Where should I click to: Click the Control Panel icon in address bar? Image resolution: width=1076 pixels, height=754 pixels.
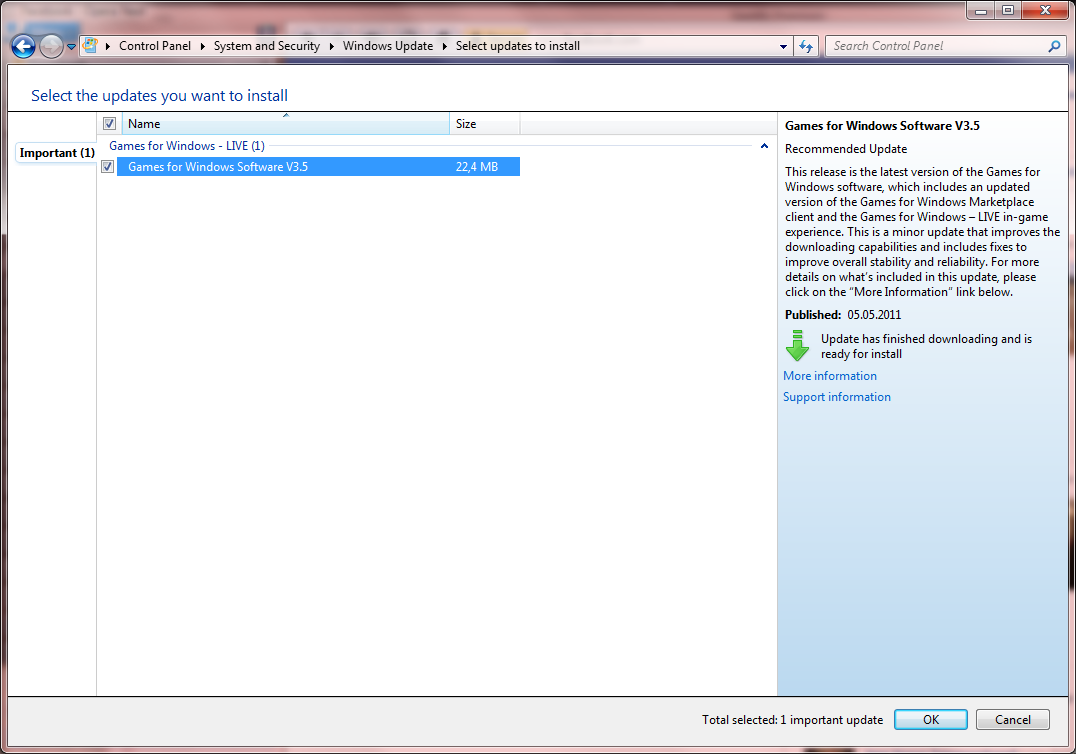pyautogui.click(x=90, y=45)
